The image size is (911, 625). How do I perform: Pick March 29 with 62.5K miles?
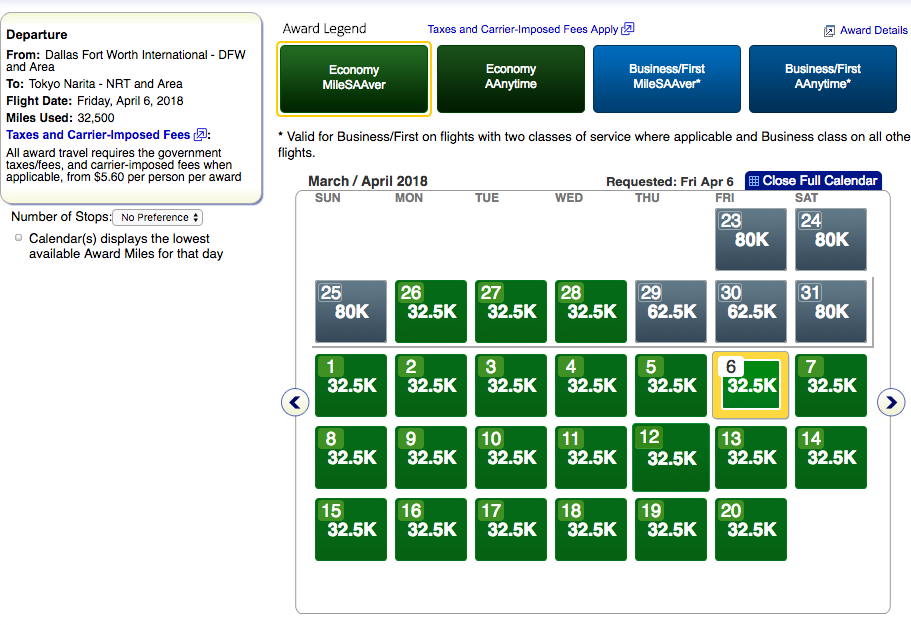click(x=671, y=312)
